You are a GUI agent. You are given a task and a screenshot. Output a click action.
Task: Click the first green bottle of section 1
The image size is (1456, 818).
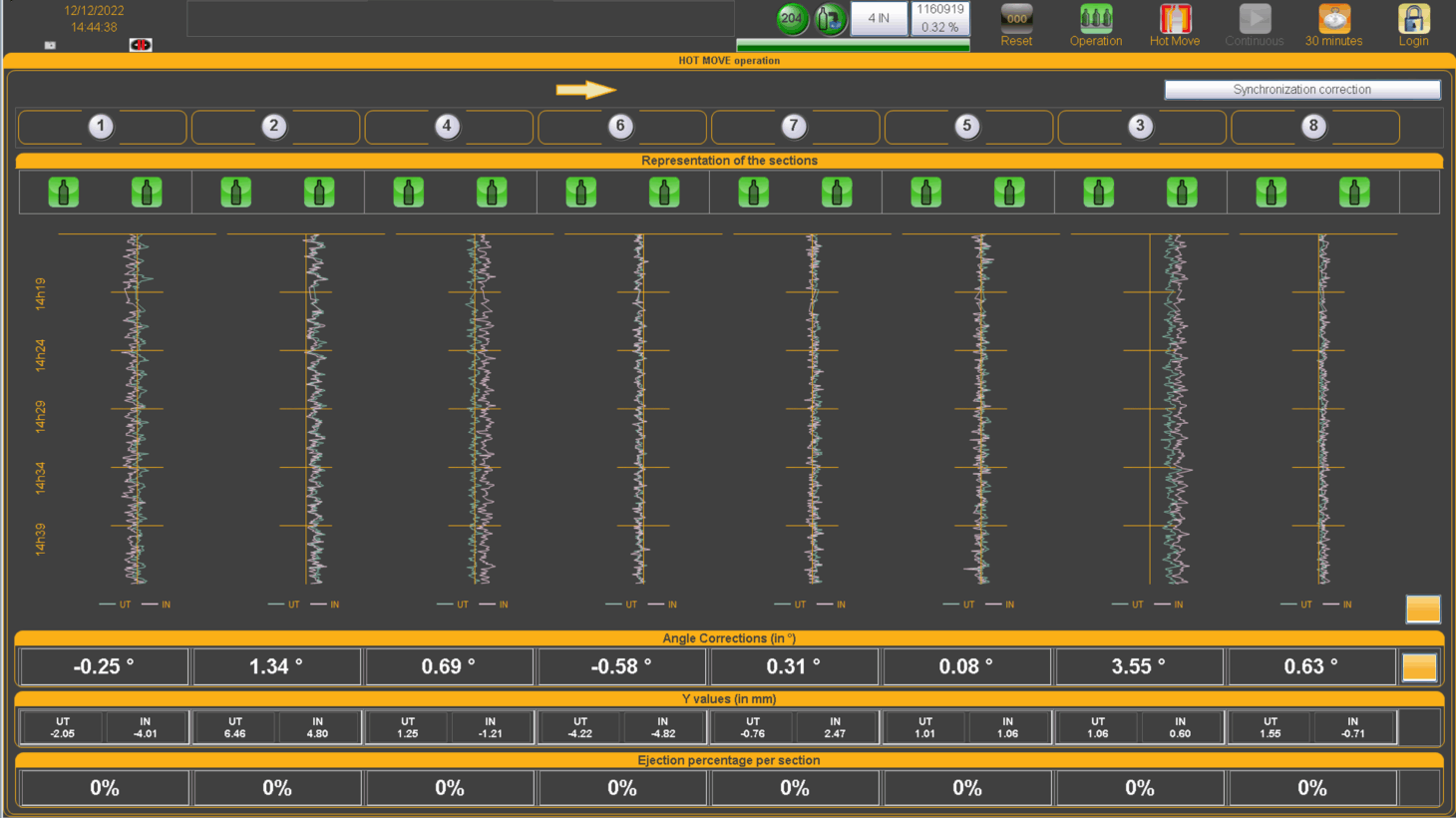click(64, 192)
